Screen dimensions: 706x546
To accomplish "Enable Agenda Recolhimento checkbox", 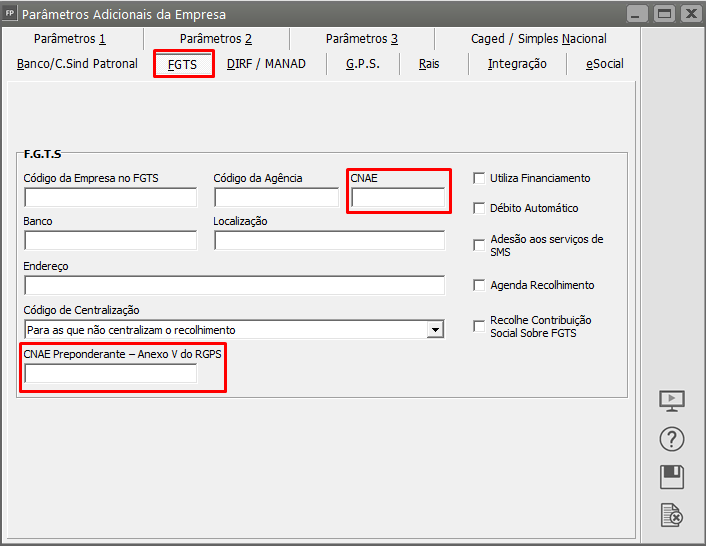I will [479, 285].
